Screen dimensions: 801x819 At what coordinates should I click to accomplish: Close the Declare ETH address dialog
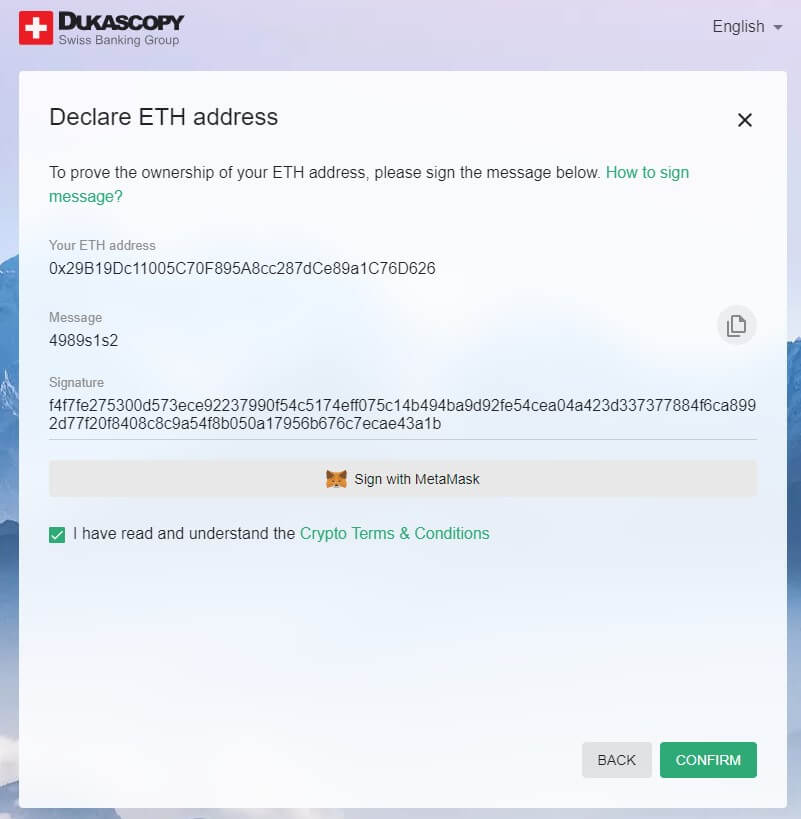pos(745,120)
